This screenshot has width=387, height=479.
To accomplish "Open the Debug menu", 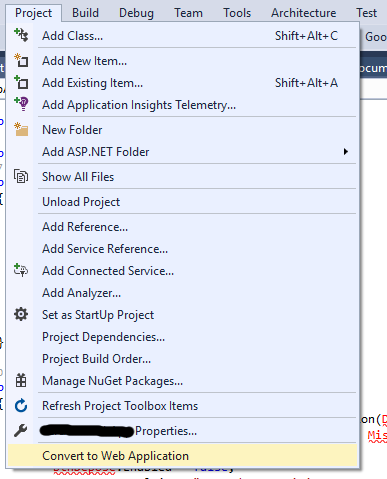I will pos(136,13).
